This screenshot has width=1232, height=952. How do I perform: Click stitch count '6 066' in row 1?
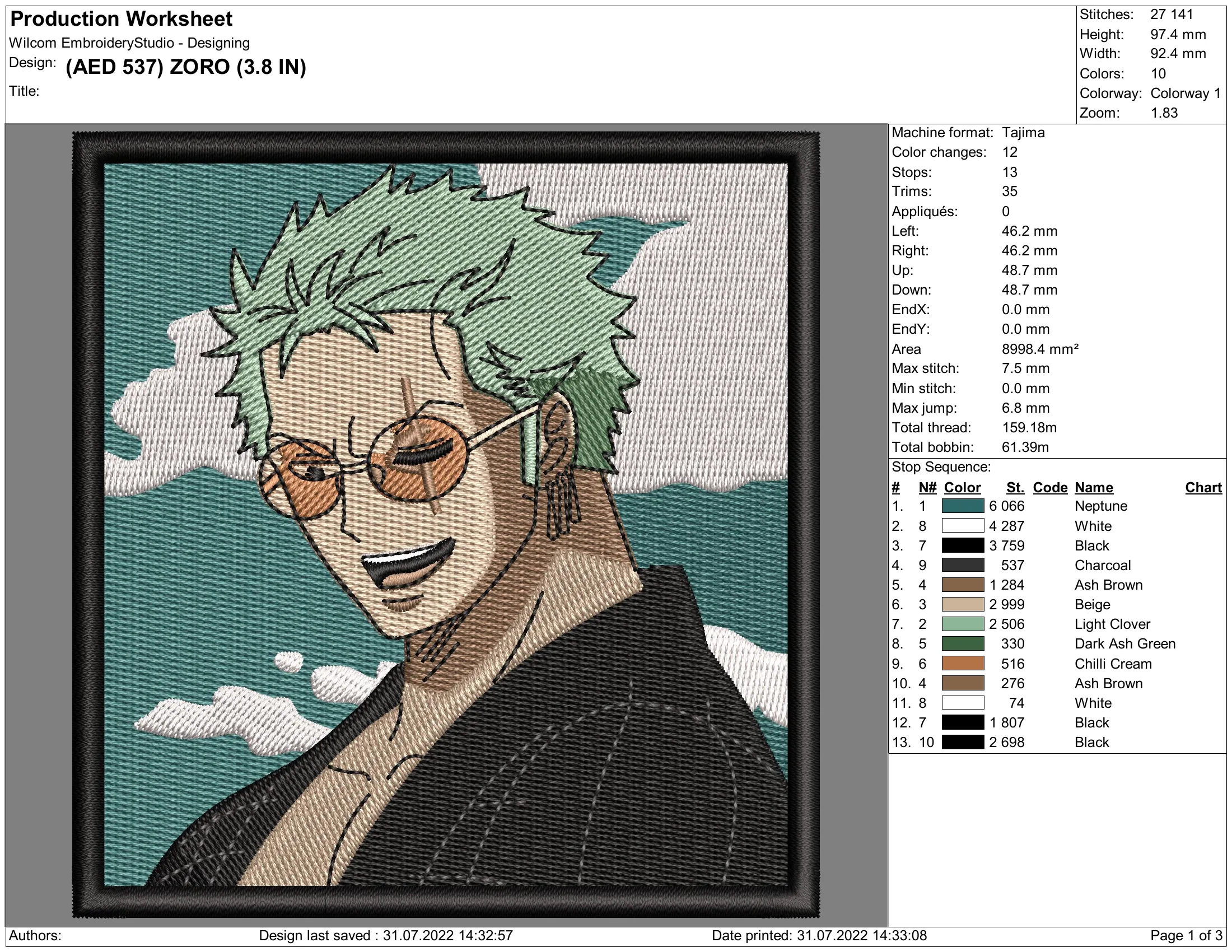coord(1006,506)
